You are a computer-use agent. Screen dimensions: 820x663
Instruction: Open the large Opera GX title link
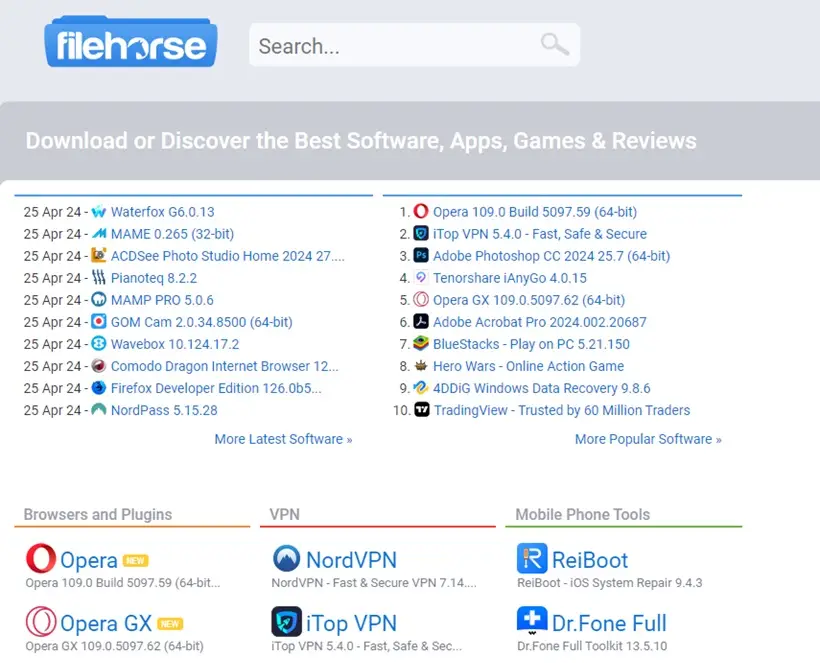106,623
